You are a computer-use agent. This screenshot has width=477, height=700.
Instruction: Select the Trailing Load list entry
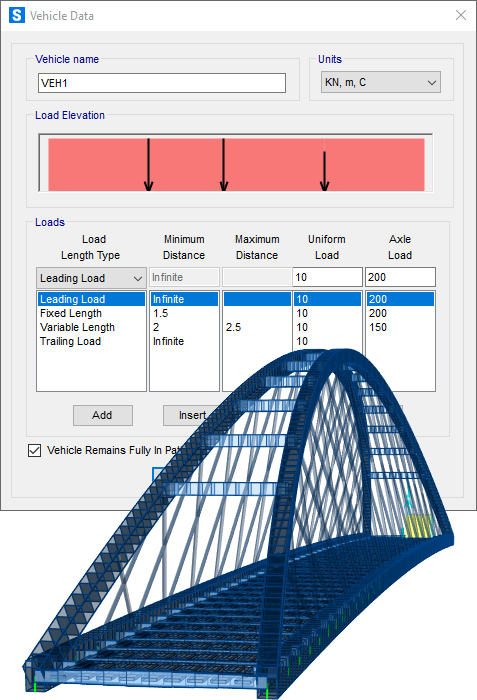pyautogui.click(x=91, y=341)
